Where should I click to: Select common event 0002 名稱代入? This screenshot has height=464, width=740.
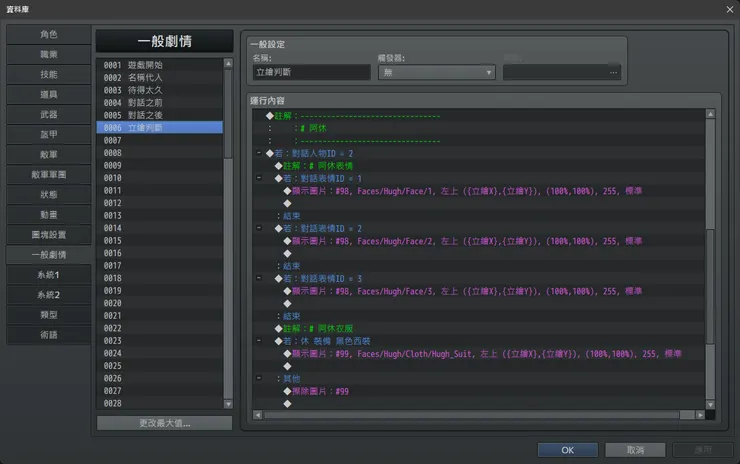click(160, 77)
